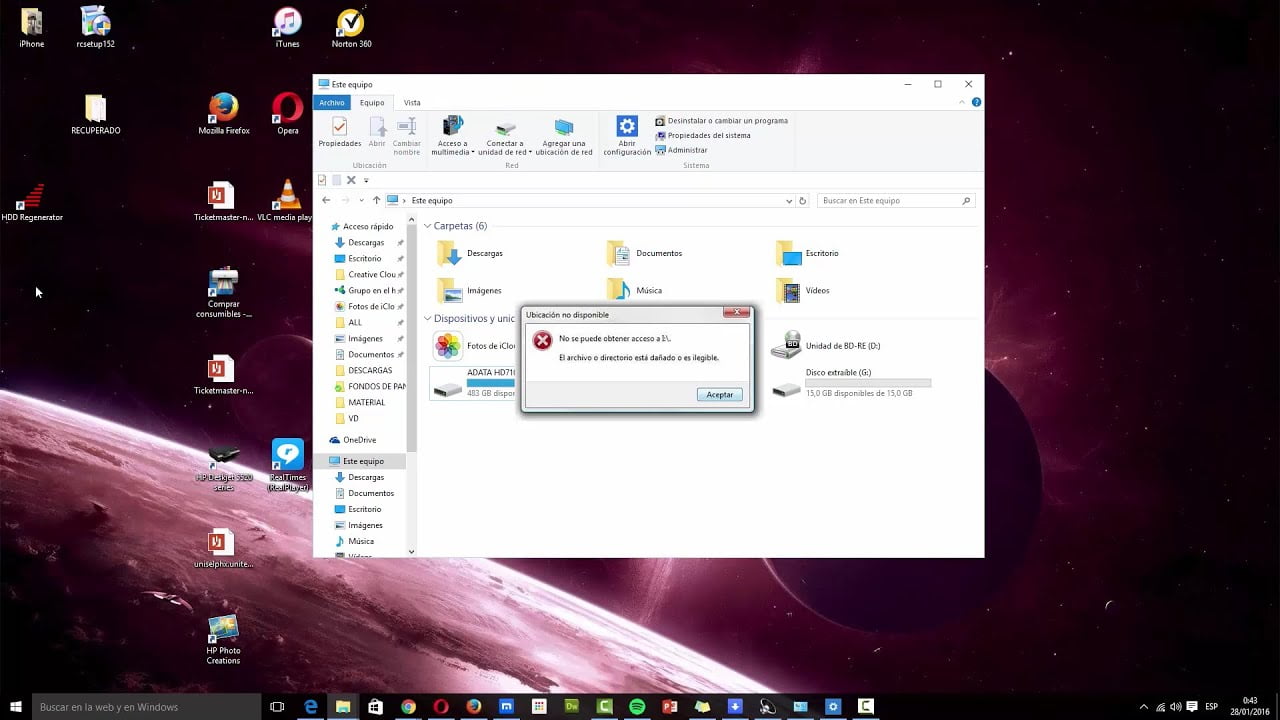Select Disco extraíble (G:) drive
Screen dimensions: 1280x720
pyautogui.click(x=852, y=382)
